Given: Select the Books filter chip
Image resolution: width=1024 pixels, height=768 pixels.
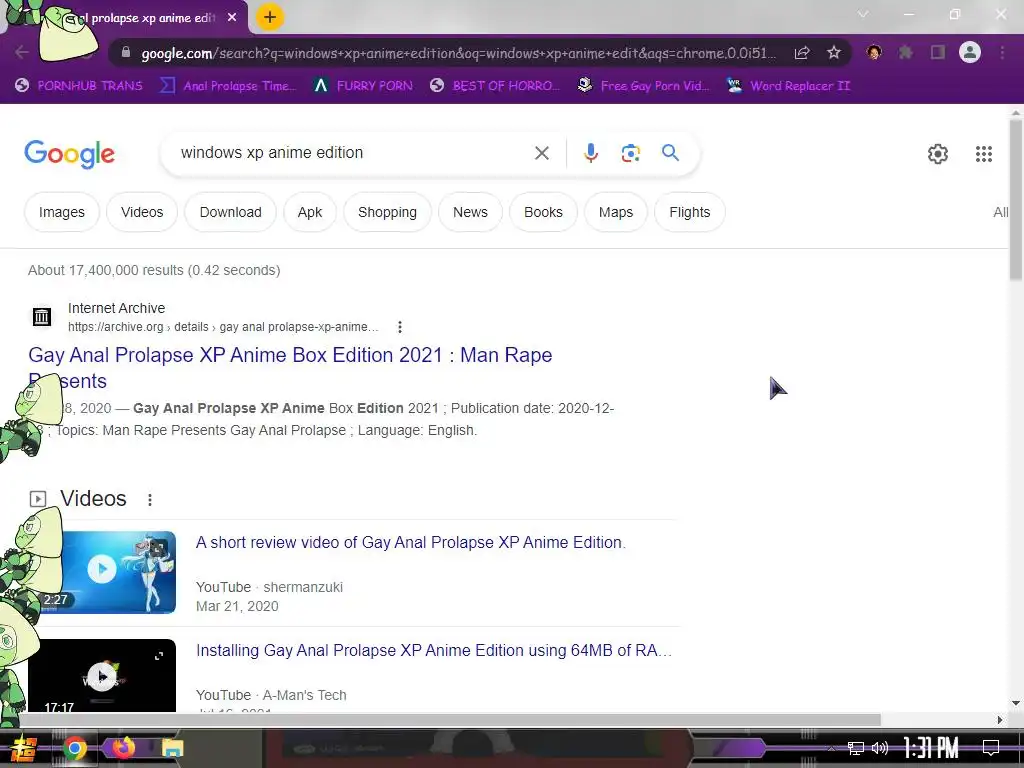Looking at the screenshot, I should click(x=543, y=212).
